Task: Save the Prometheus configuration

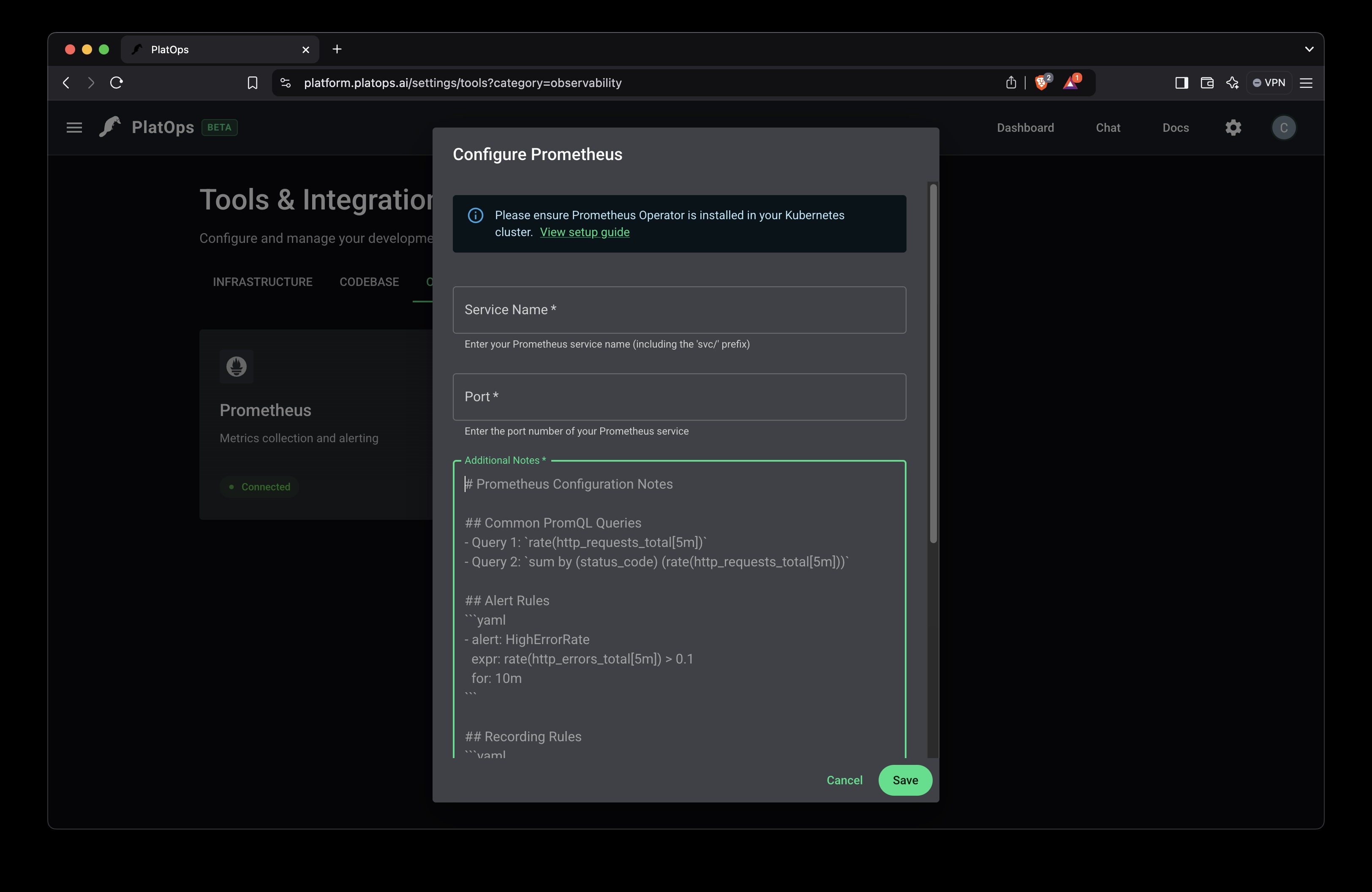Action: (x=904, y=780)
